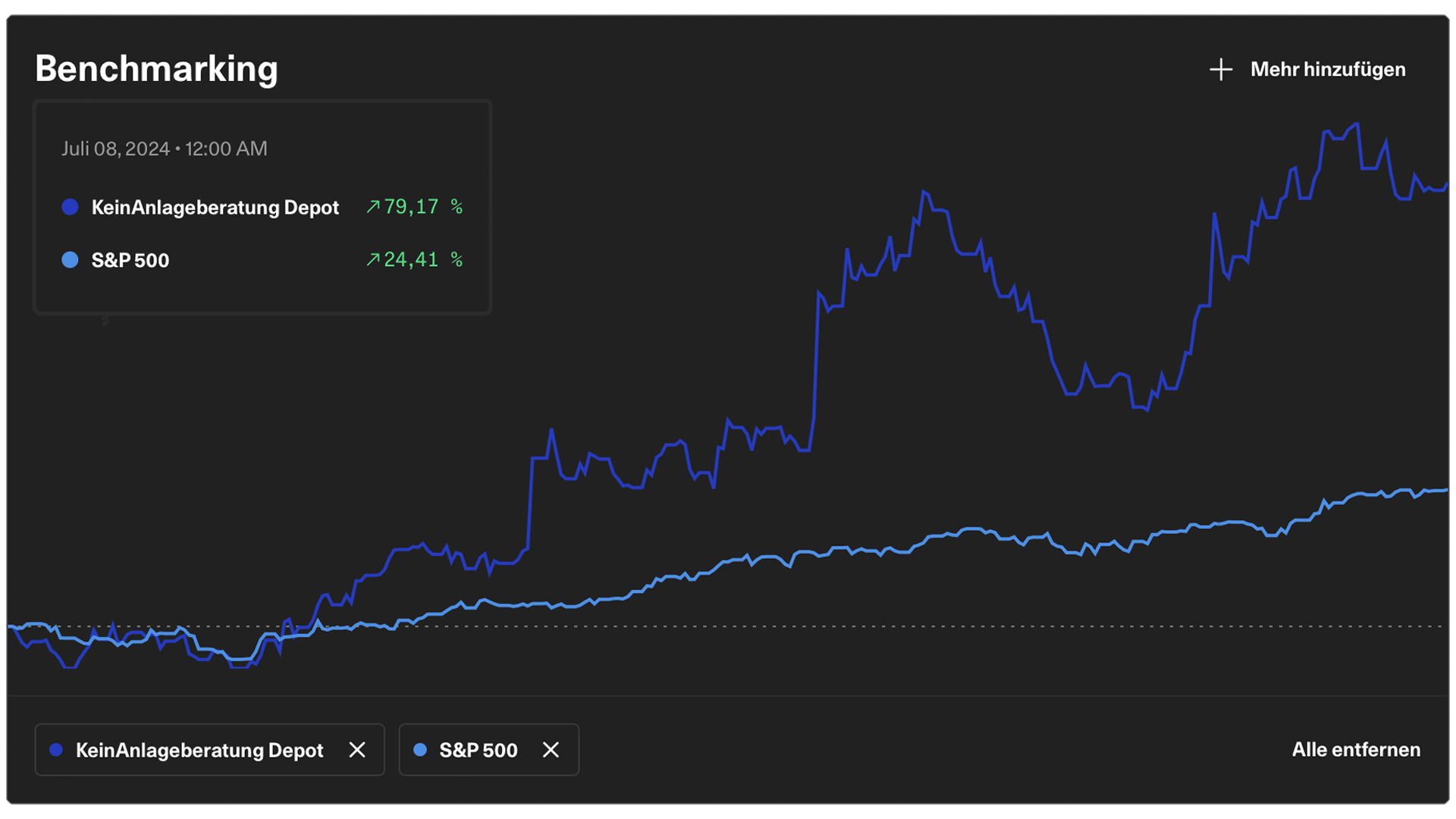Screen dimensions: 1456x819
Task: Click light blue dot in bottom S&P 500 chip
Action: [420, 750]
